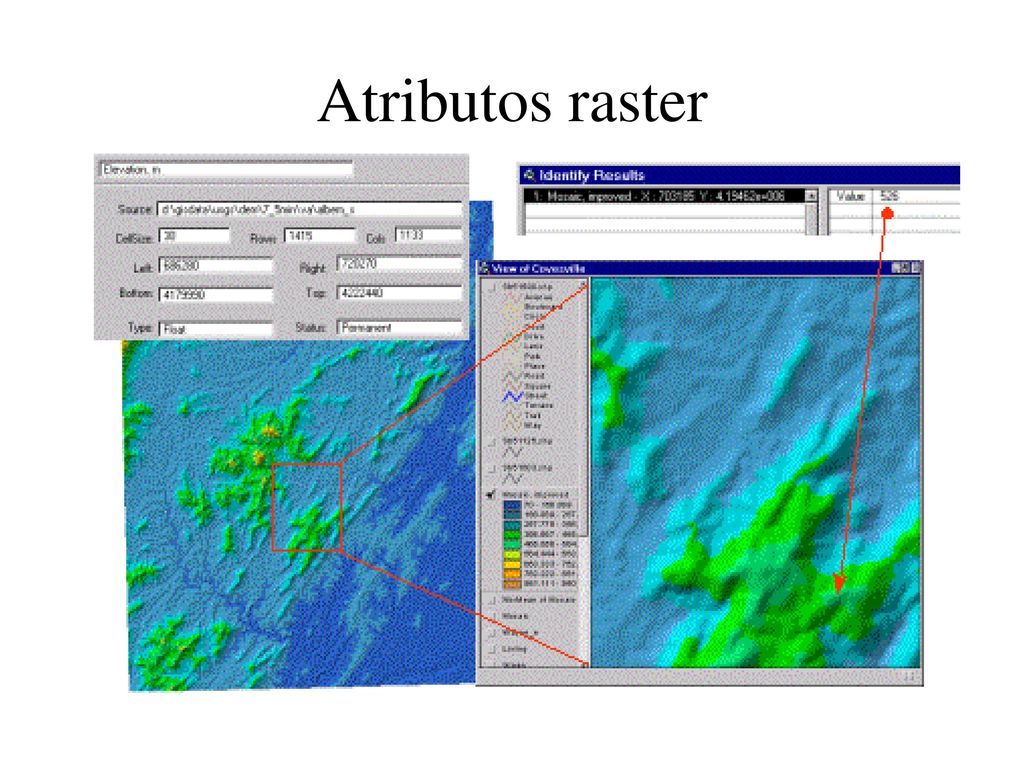Click the brown highest elevation swatch
This screenshot has height=768, width=1024.
[512, 584]
